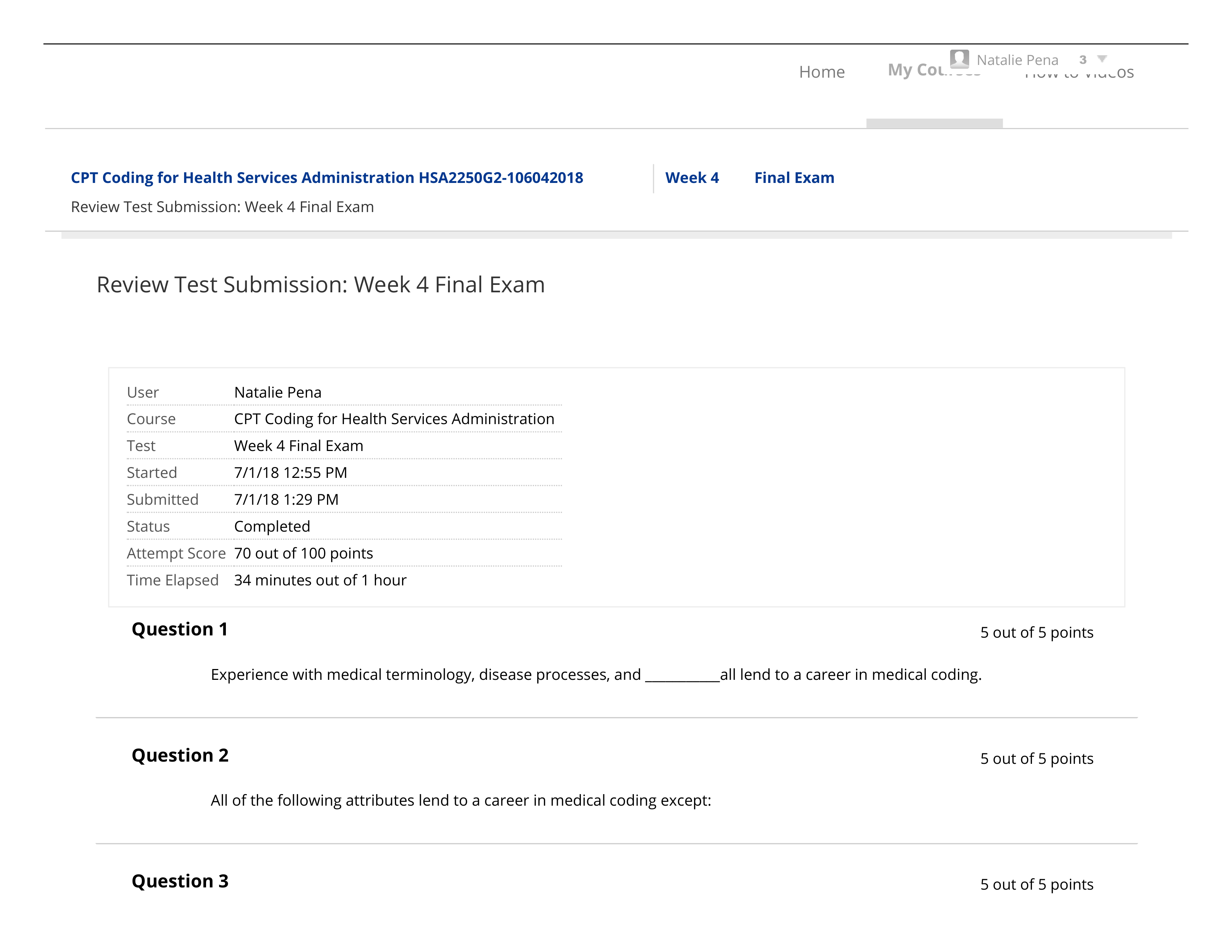Viewport: 1232px width, 952px height.
Task: Click the Question 3 heading
Action: [180, 881]
